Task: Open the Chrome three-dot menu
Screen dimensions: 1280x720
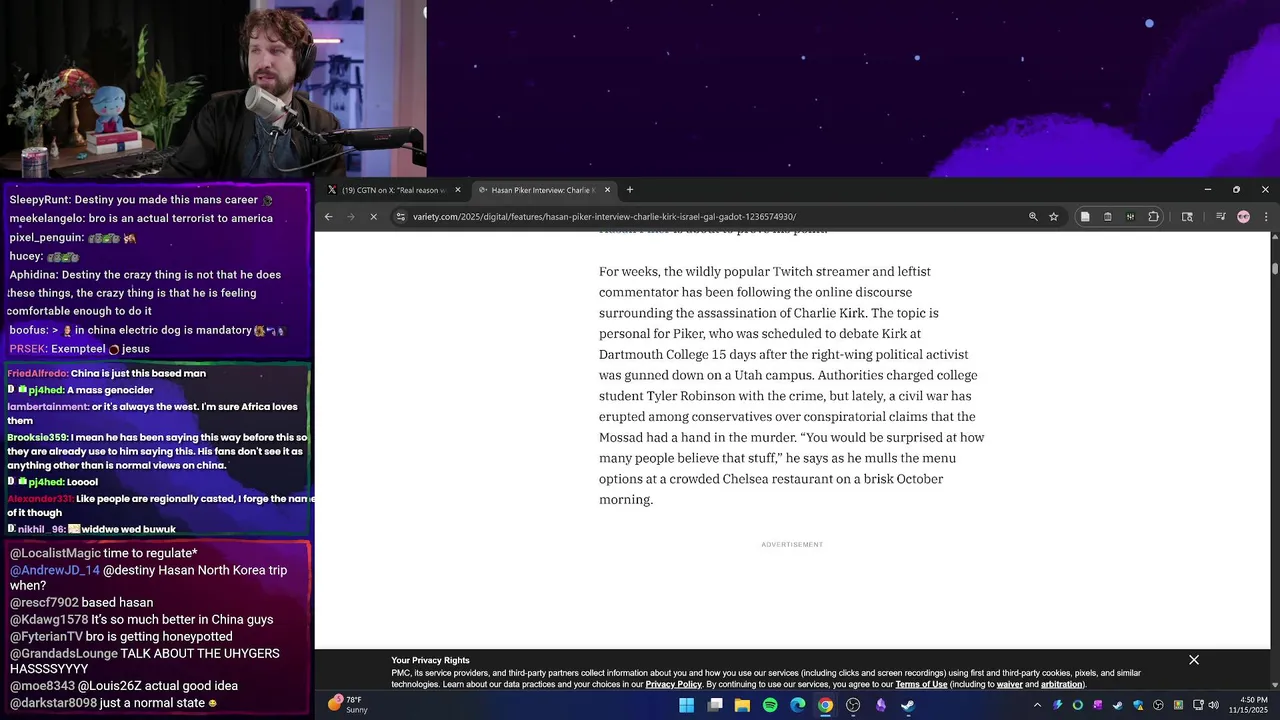Action: point(1266,216)
